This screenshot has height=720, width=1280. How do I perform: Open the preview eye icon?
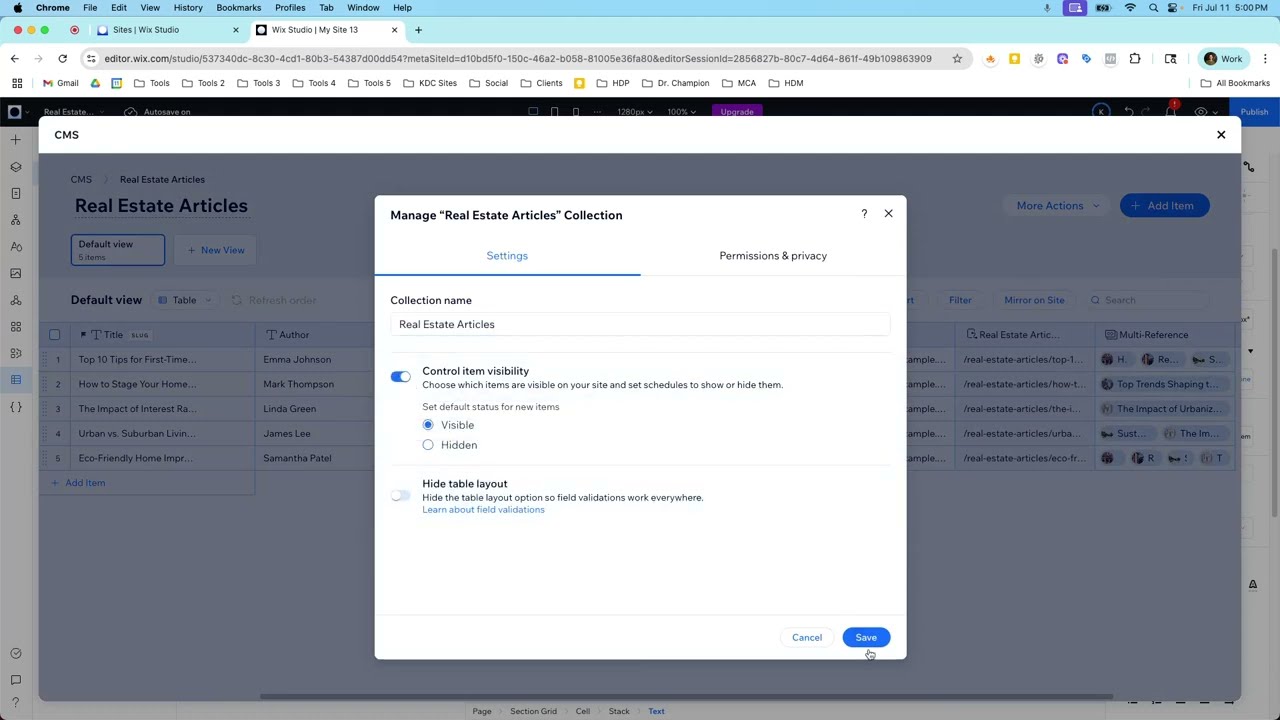coord(1201,112)
